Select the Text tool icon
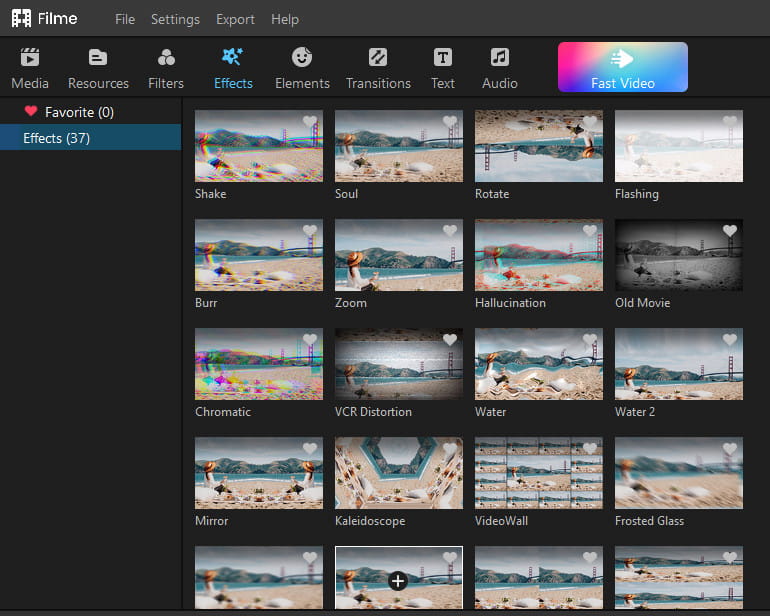 coord(442,58)
